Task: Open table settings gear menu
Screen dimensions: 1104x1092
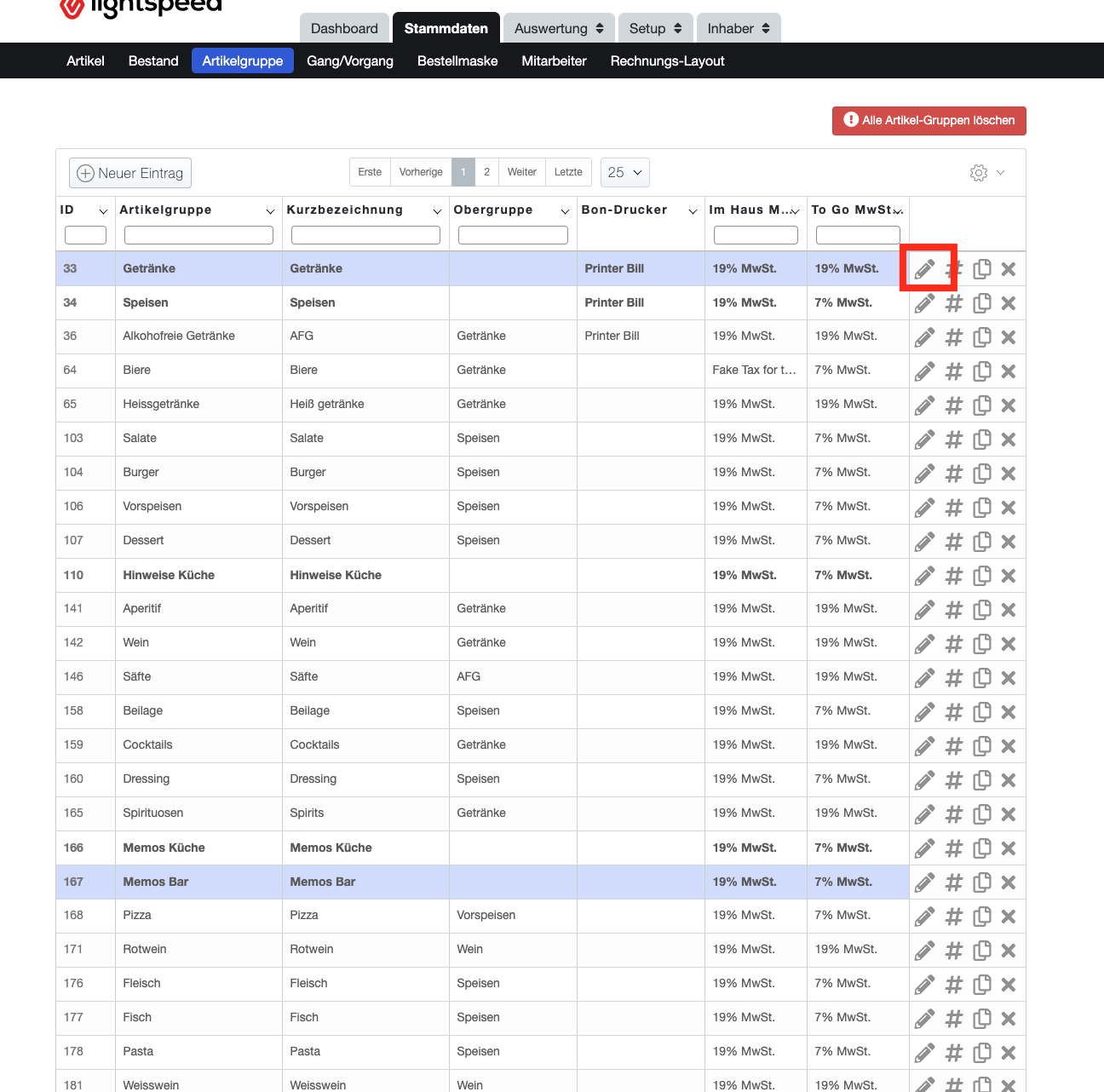Action: click(987, 173)
